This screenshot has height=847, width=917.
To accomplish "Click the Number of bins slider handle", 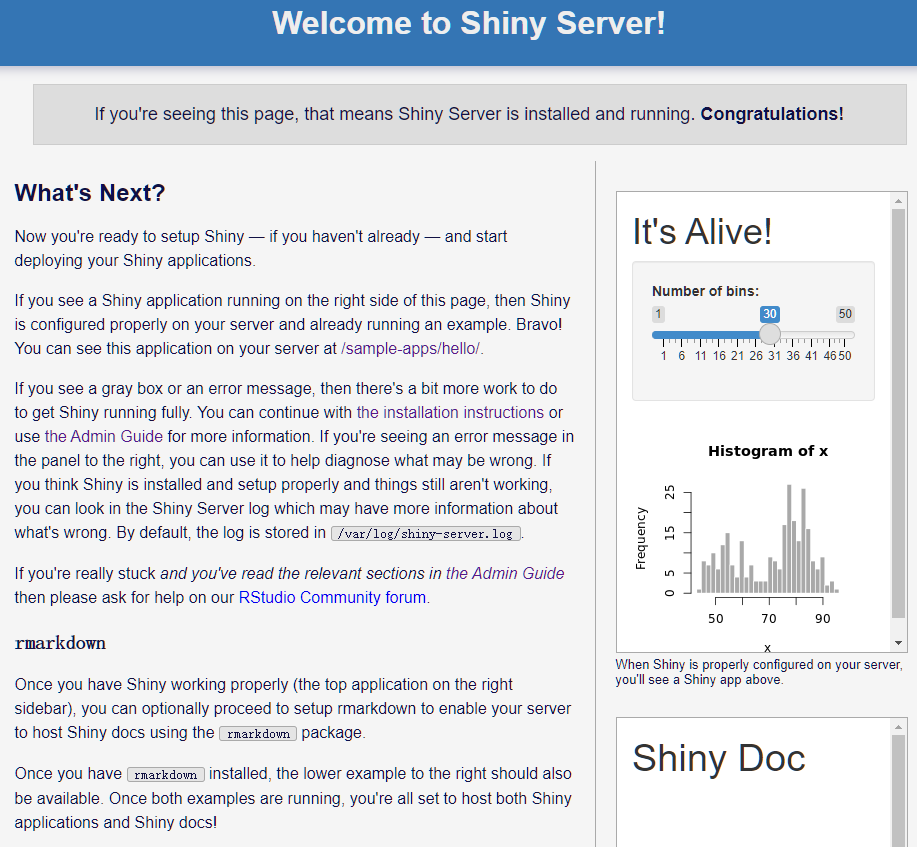I will click(x=770, y=335).
